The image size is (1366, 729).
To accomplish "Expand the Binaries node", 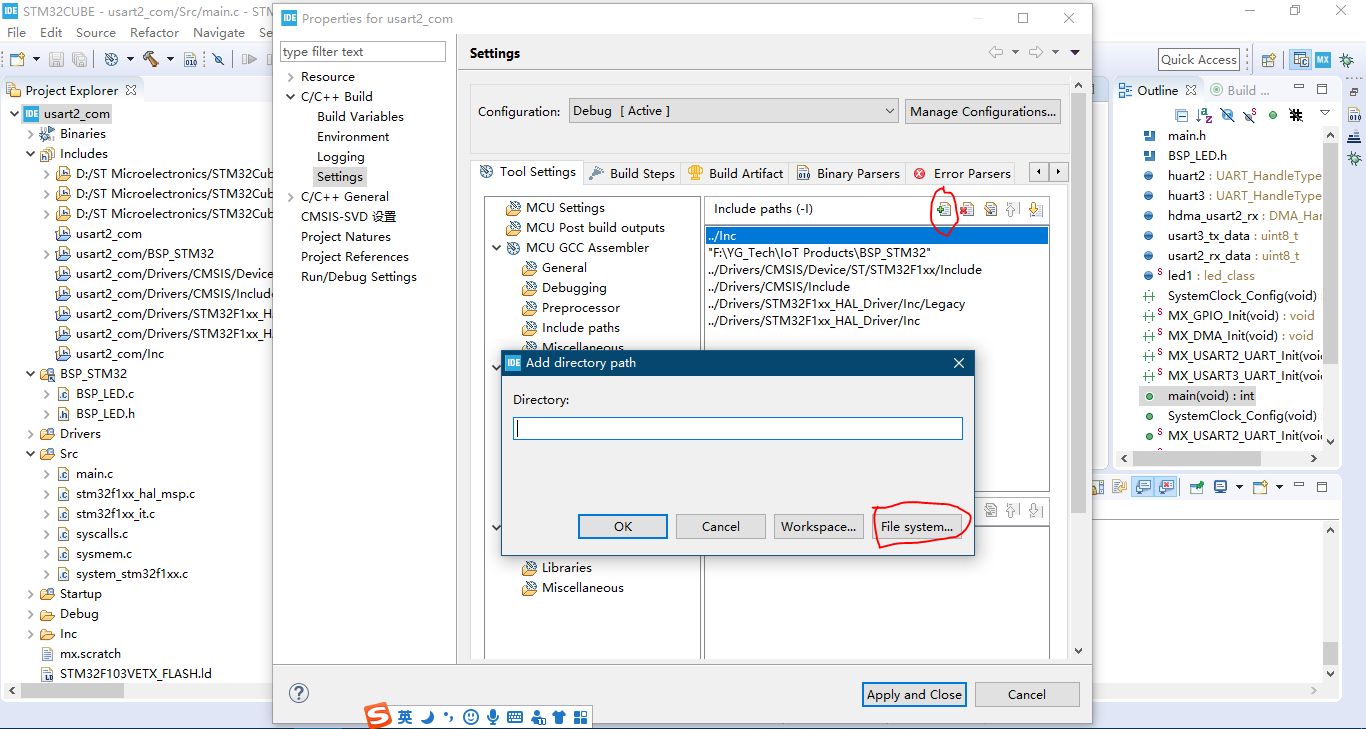I will pos(30,134).
